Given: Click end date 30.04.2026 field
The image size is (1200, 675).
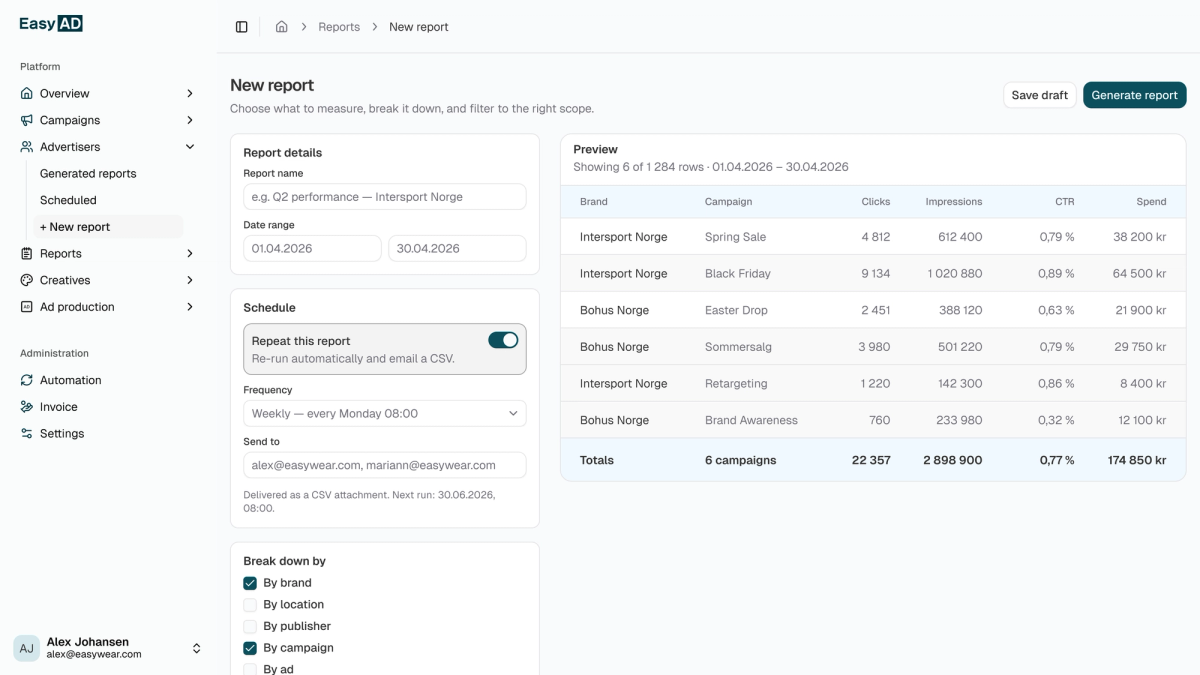Looking at the screenshot, I should [457, 248].
